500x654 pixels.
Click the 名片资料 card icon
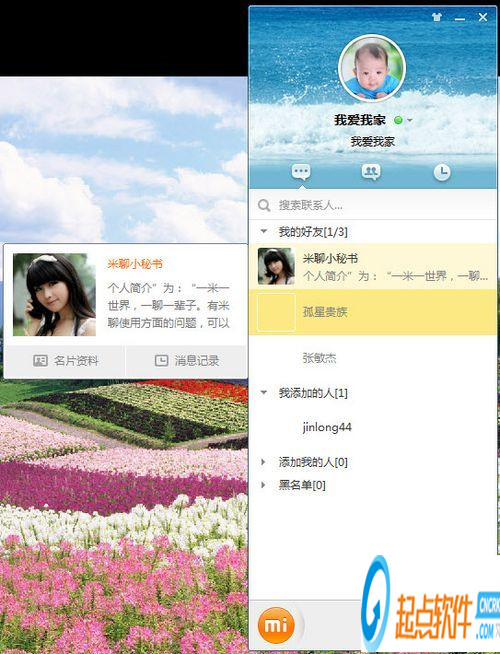coord(40,361)
